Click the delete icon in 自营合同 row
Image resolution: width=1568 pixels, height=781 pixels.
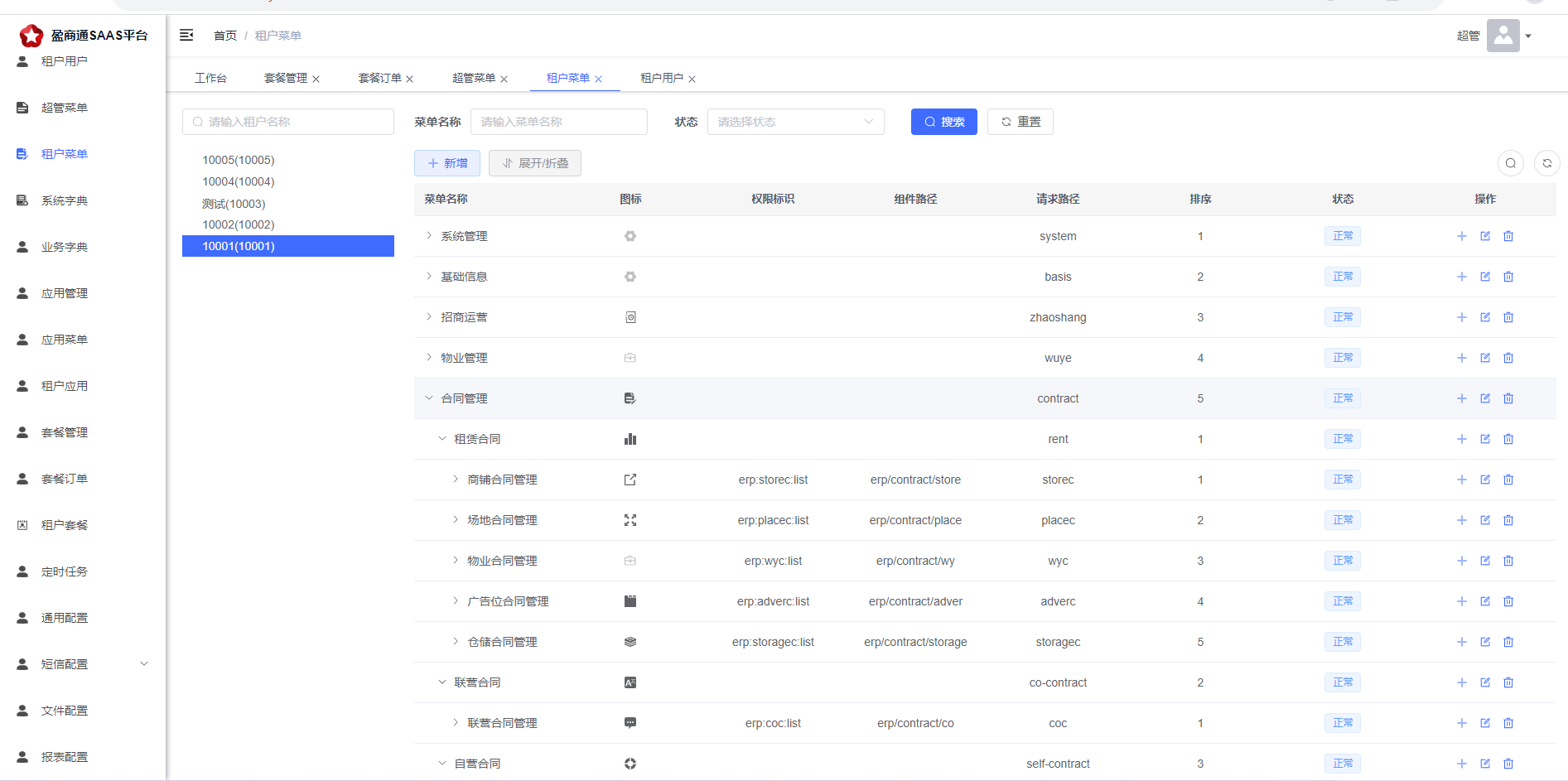pos(1508,764)
